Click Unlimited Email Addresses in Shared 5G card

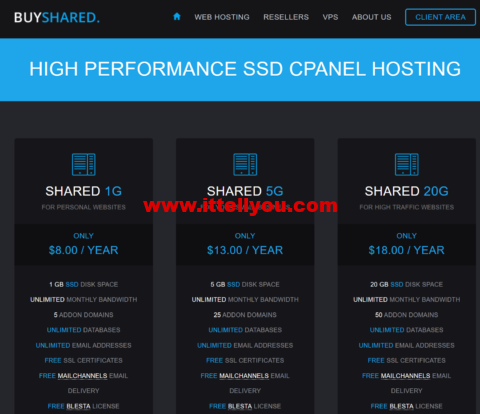click(245, 345)
